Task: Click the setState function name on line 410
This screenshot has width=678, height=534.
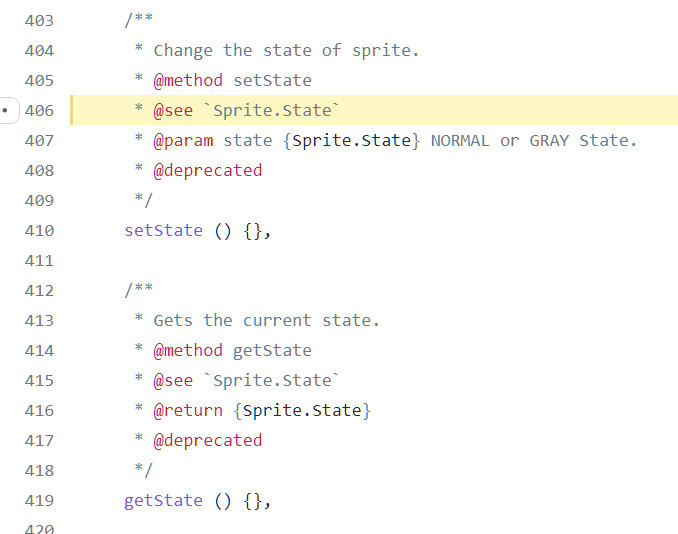Action: [x=164, y=230]
